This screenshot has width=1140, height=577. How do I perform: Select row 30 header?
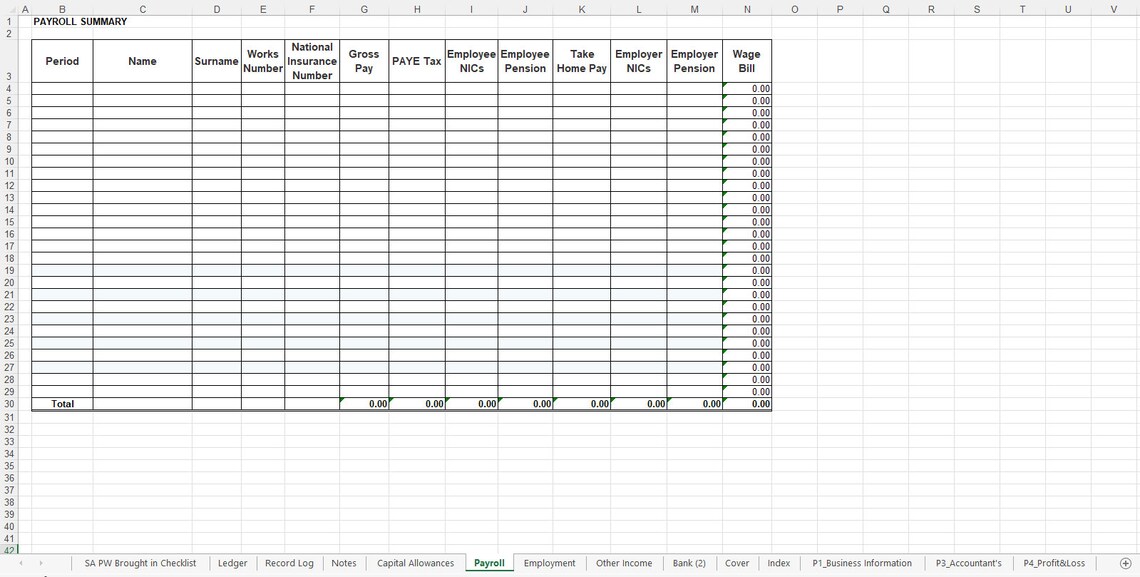tap(9, 403)
